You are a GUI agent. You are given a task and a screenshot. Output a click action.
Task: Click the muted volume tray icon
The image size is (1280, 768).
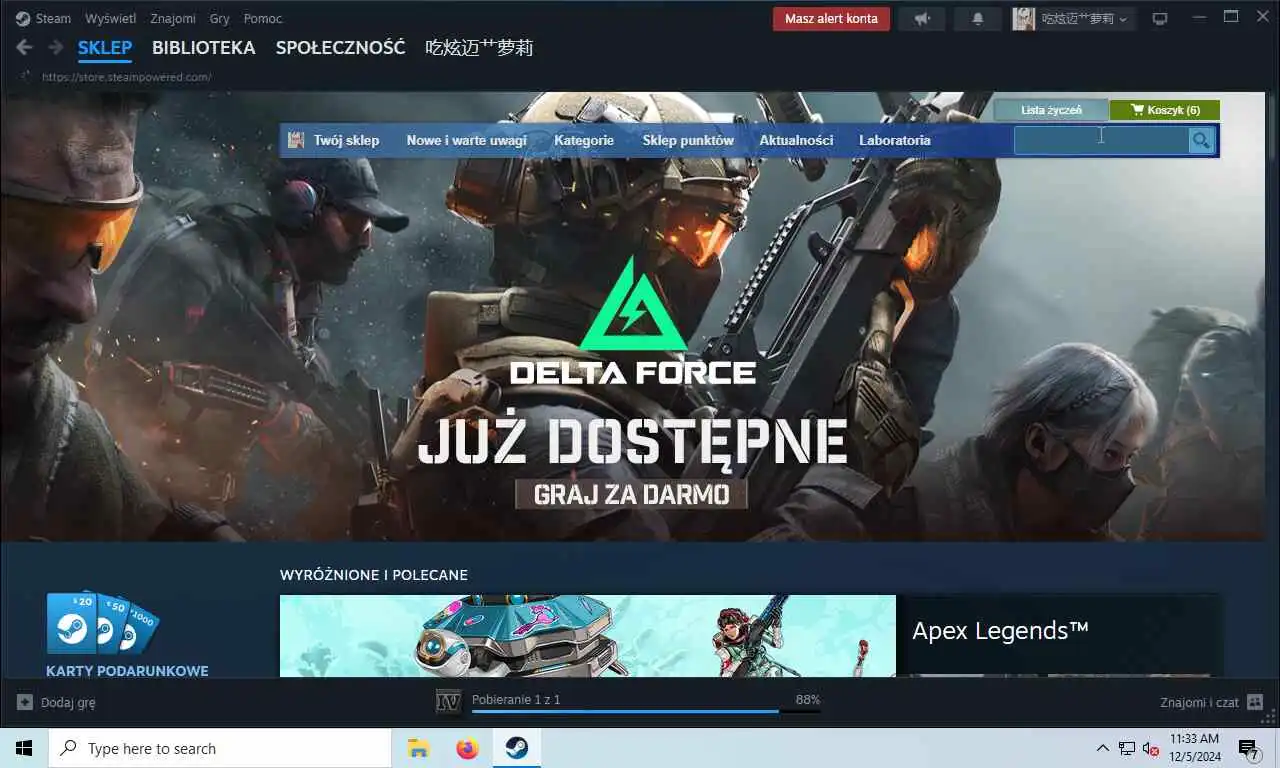click(1151, 748)
